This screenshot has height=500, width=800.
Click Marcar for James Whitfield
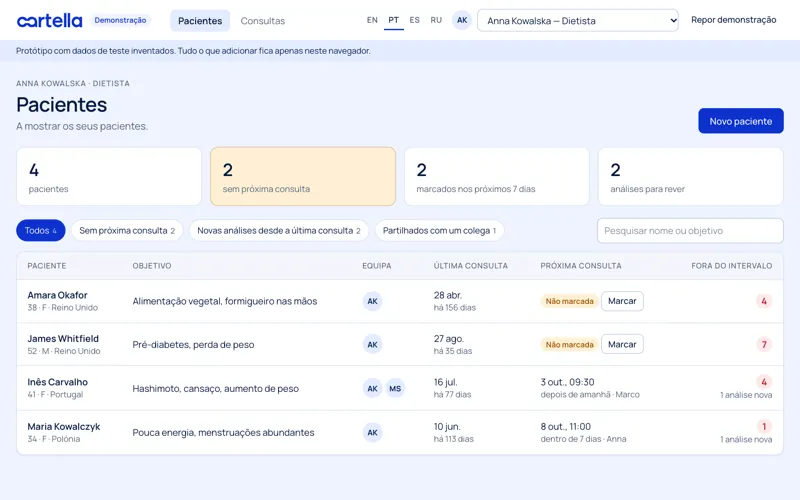(x=622, y=344)
